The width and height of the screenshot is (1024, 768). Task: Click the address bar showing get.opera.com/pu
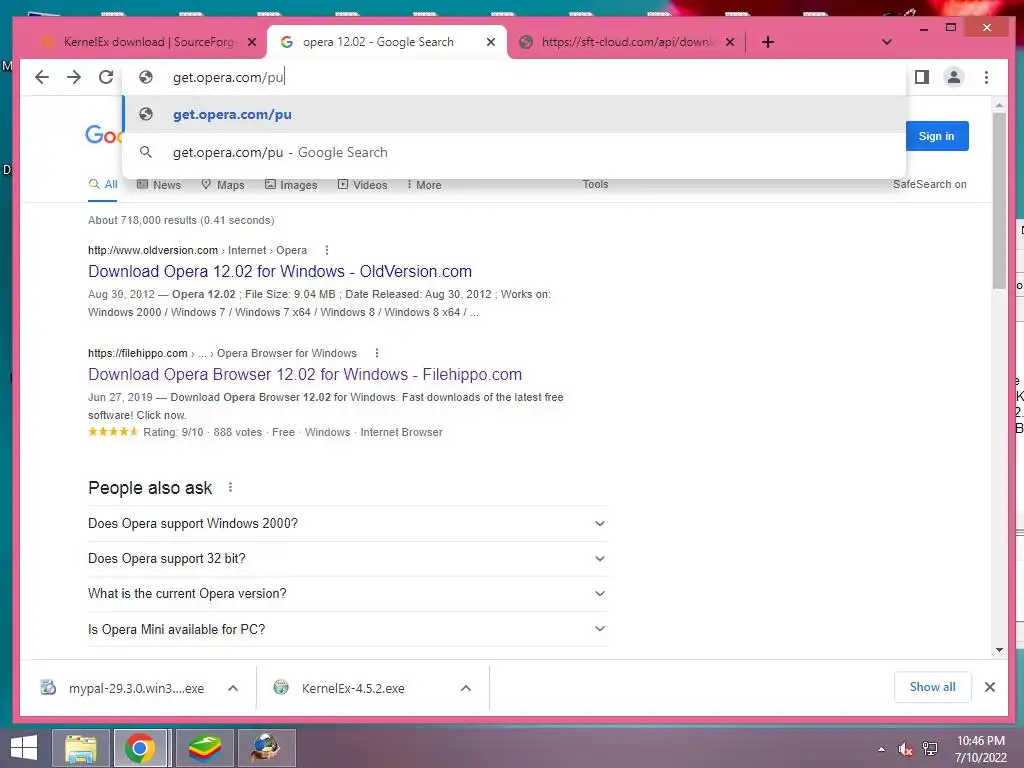click(x=515, y=77)
